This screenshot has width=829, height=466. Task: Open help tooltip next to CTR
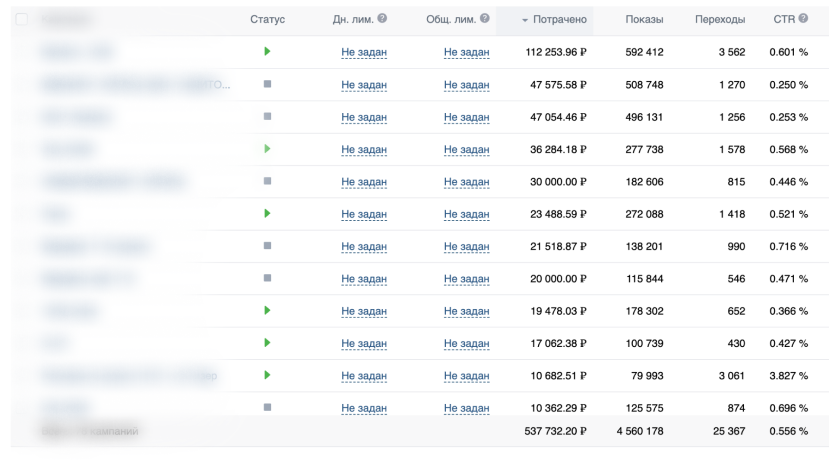coord(803,19)
